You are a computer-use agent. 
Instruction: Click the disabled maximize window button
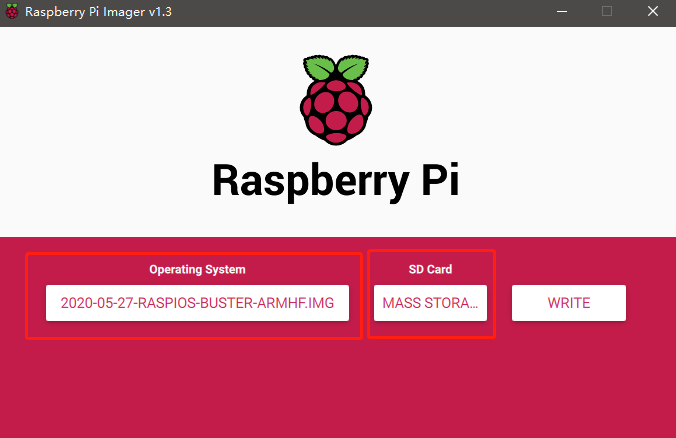pyautogui.click(x=607, y=12)
